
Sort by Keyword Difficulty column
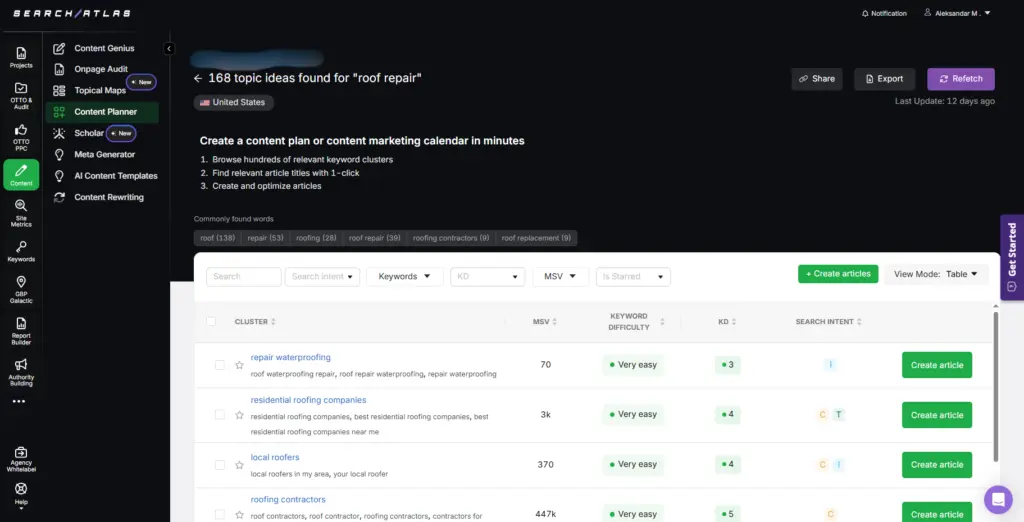pyautogui.click(x=636, y=321)
